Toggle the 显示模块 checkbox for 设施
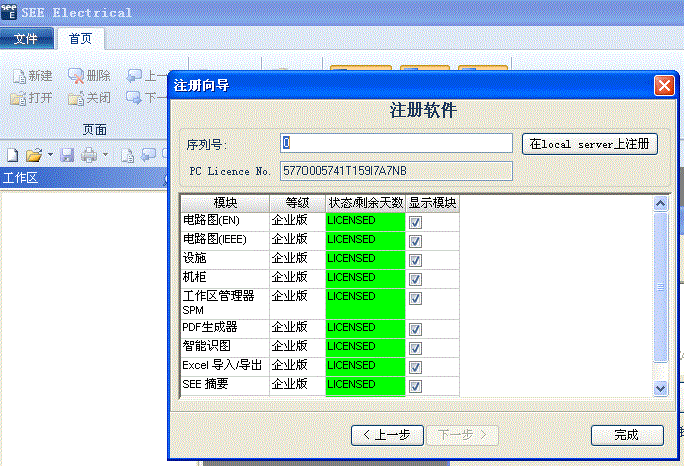The height and width of the screenshot is (466, 684). click(x=415, y=260)
